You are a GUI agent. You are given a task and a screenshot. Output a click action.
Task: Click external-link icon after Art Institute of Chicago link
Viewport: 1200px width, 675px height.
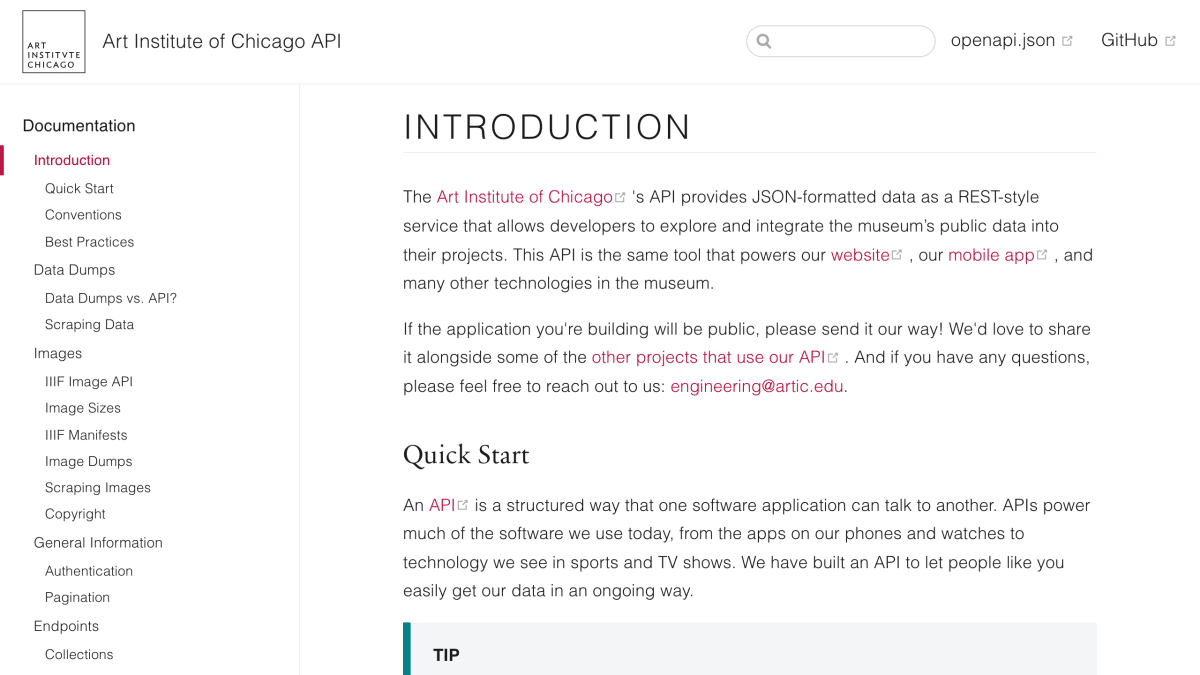click(x=620, y=197)
